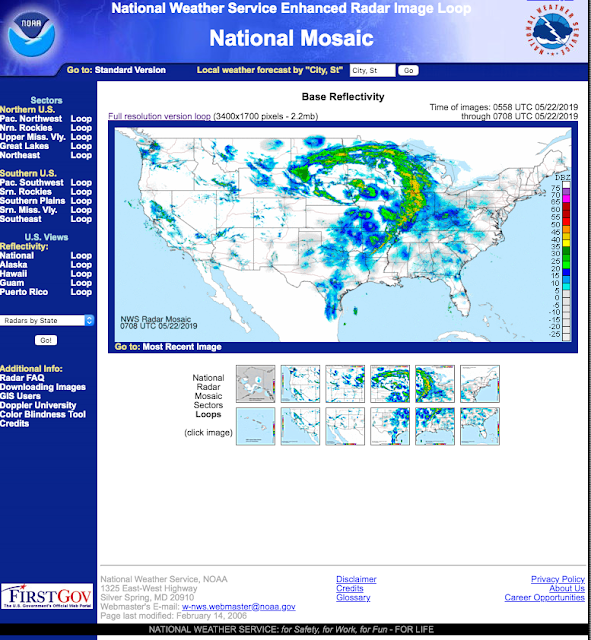The height and width of the screenshot is (640, 591).
Task: Open the Alaska sector loop thumbnail
Action: click(256, 384)
